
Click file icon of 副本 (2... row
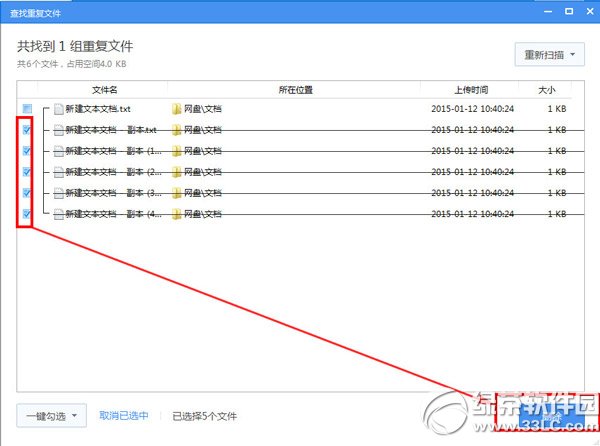click(x=59, y=172)
